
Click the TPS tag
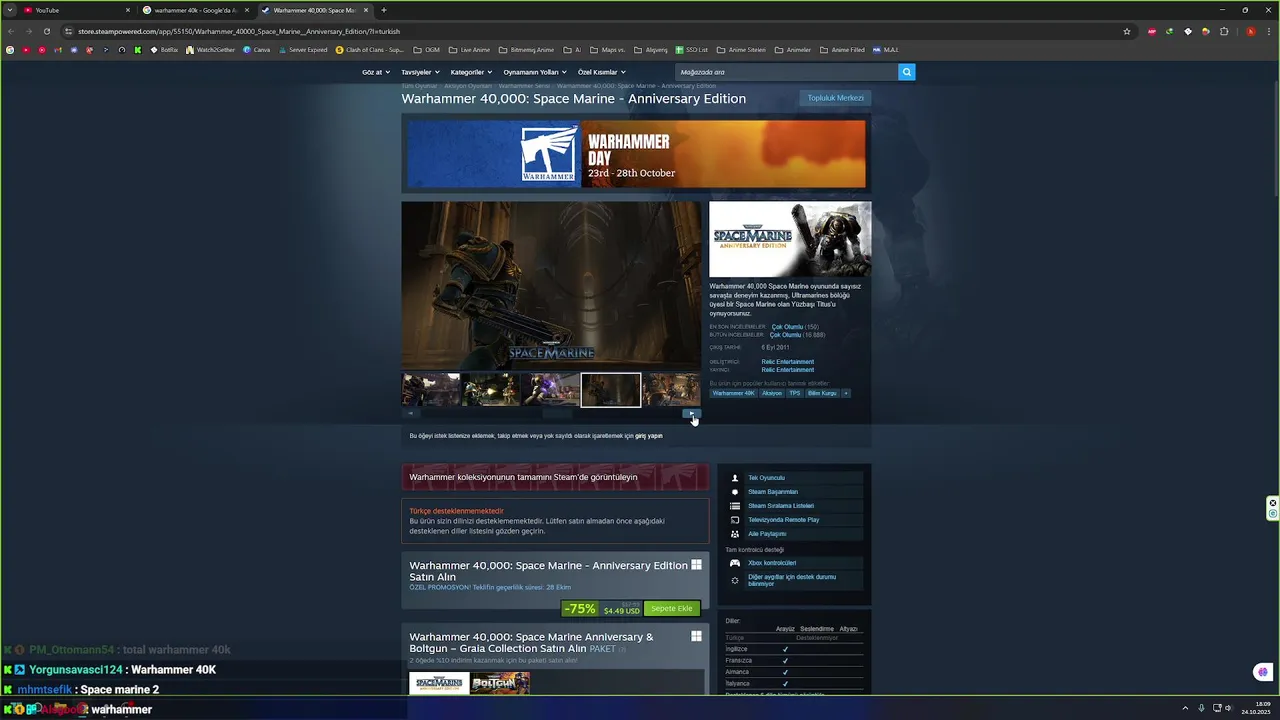pos(795,393)
